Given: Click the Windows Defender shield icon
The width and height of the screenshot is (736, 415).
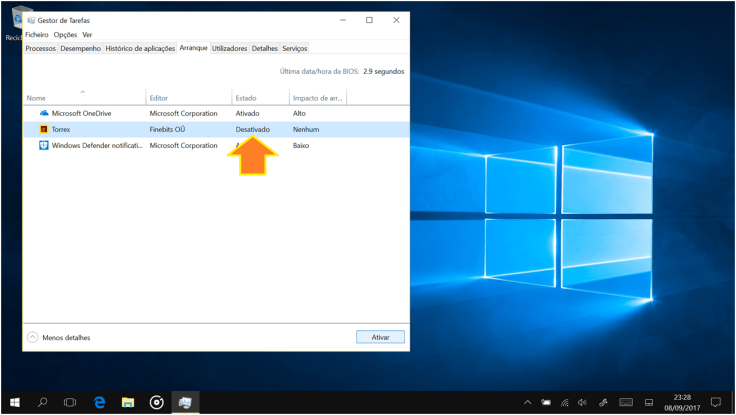Looking at the screenshot, I should 43,145.
